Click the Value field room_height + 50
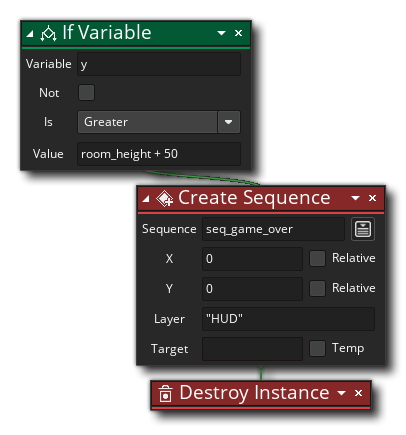This screenshot has height=435, width=406. (159, 154)
